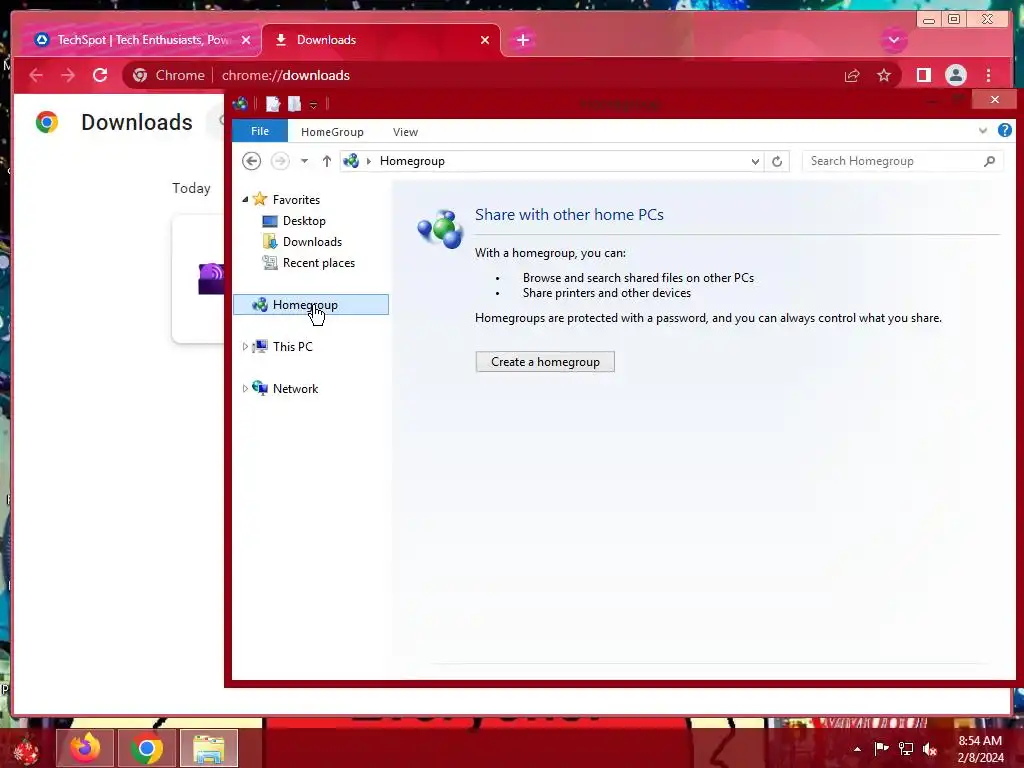
Task: Expand the This PC tree node
Action: [x=245, y=346]
